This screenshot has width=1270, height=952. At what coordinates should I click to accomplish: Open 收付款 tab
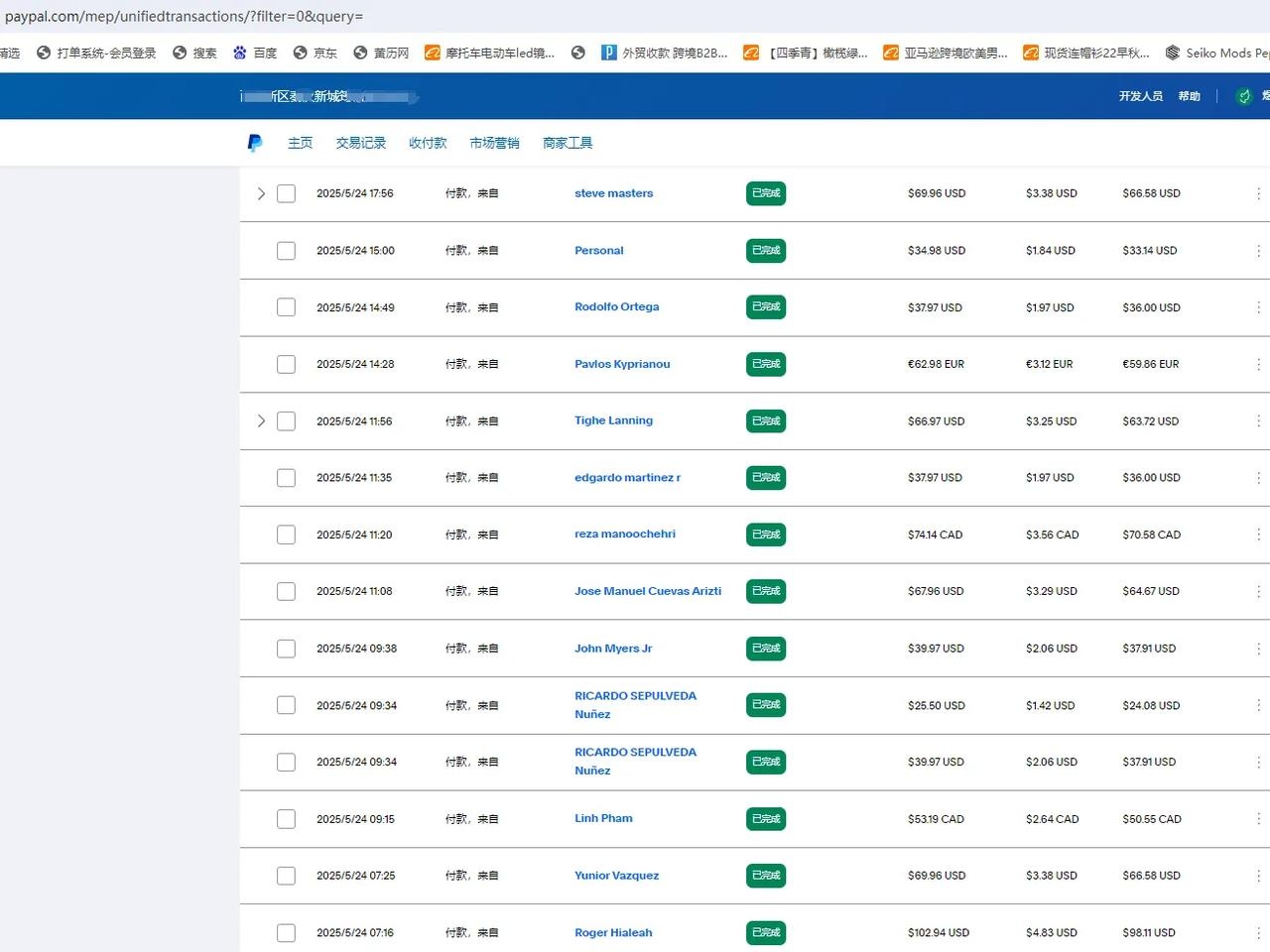click(428, 143)
